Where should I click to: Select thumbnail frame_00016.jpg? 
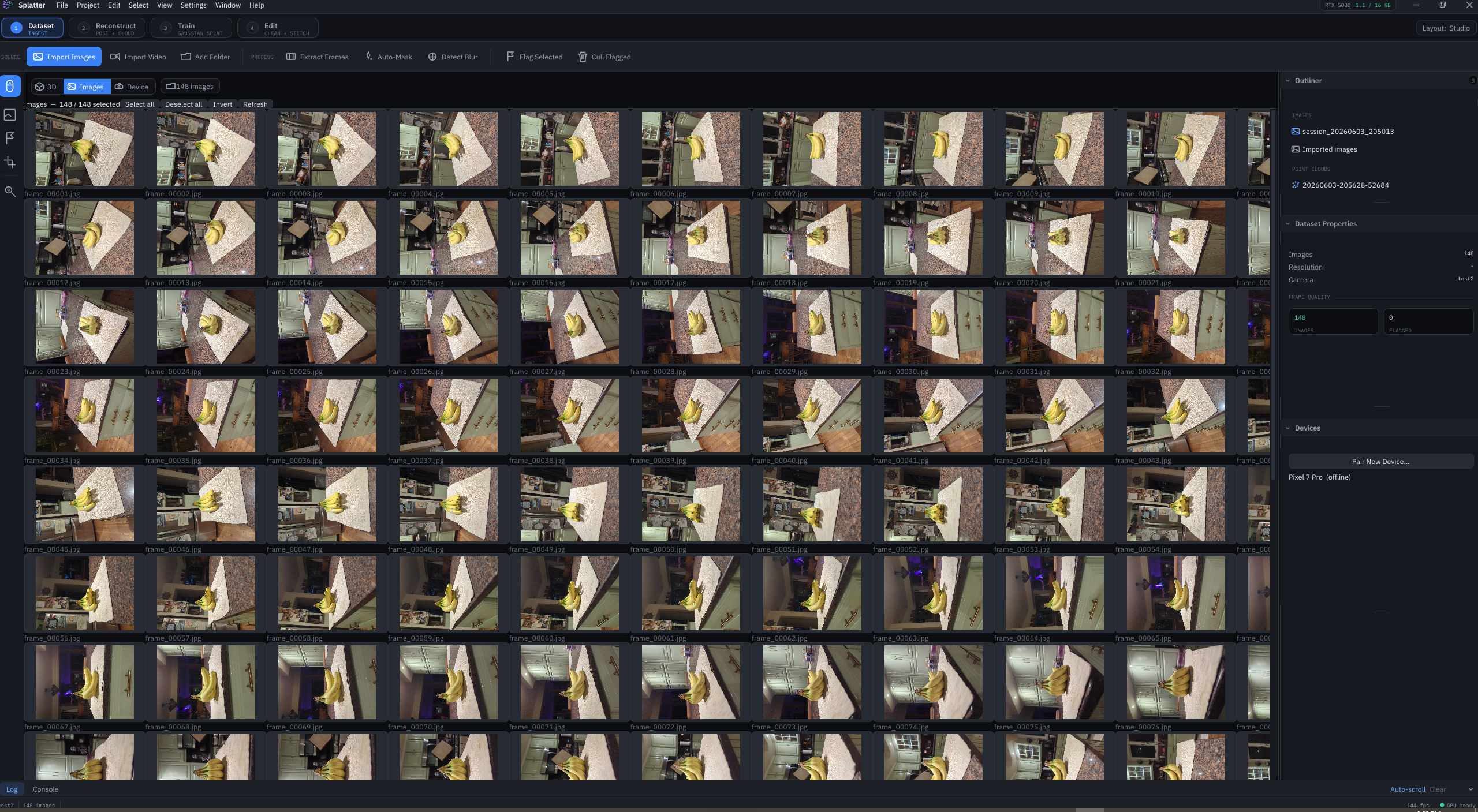[x=570, y=238]
